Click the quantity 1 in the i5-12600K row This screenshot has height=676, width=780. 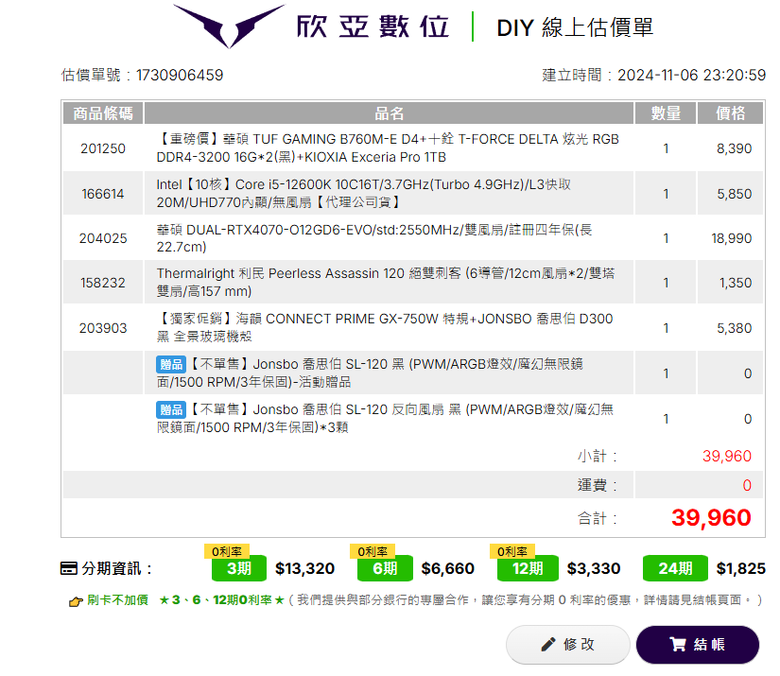click(x=666, y=193)
